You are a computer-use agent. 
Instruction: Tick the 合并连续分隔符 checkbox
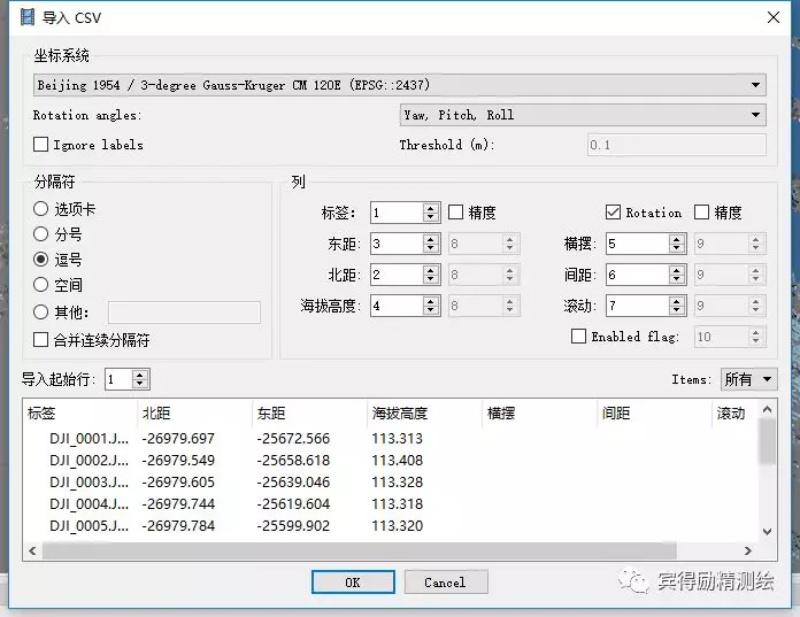pyautogui.click(x=41, y=340)
